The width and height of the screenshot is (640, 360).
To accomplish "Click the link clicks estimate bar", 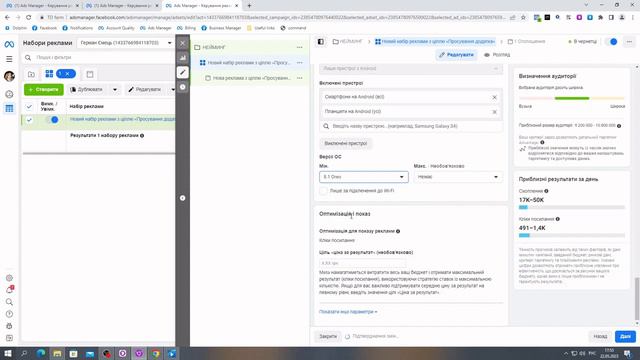I will pyautogui.click(x=572, y=236).
